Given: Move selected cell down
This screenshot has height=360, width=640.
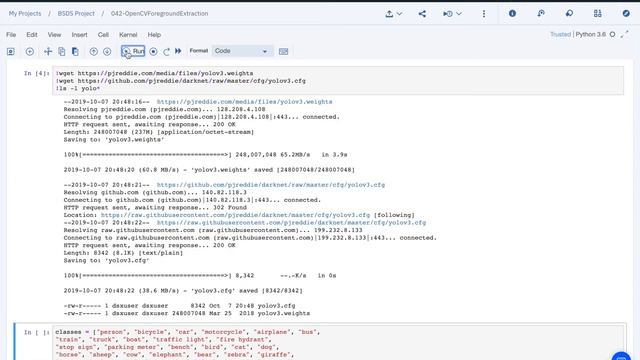Looking at the screenshot, I should (x=107, y=51).
